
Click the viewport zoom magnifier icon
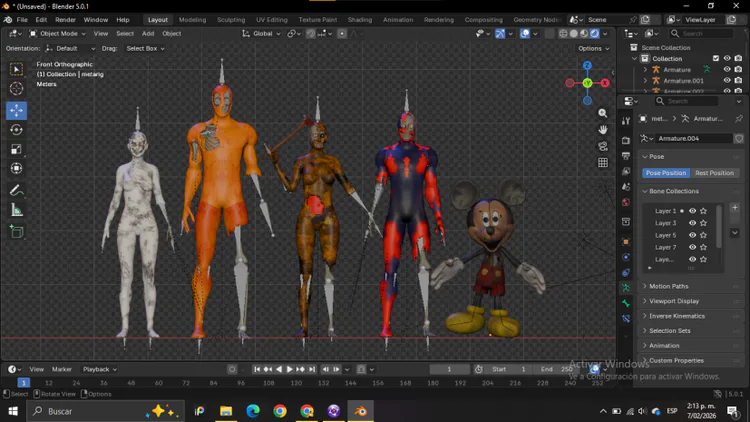tap(603, 113)
